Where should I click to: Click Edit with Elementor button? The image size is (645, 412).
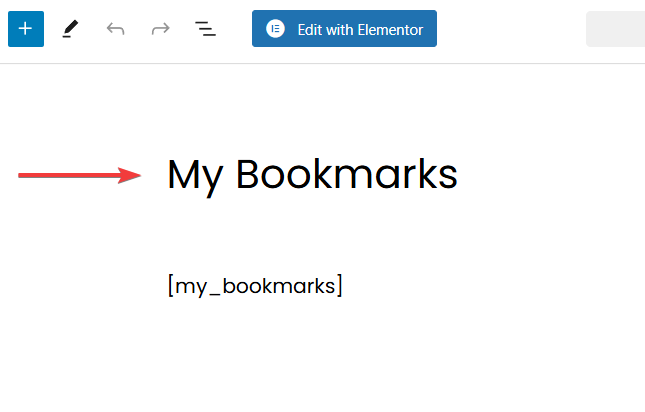click(x=344, y=29)
